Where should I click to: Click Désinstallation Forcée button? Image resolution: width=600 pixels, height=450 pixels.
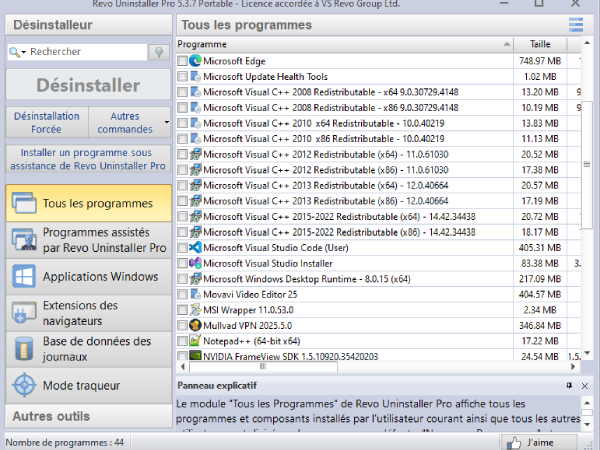47,122
